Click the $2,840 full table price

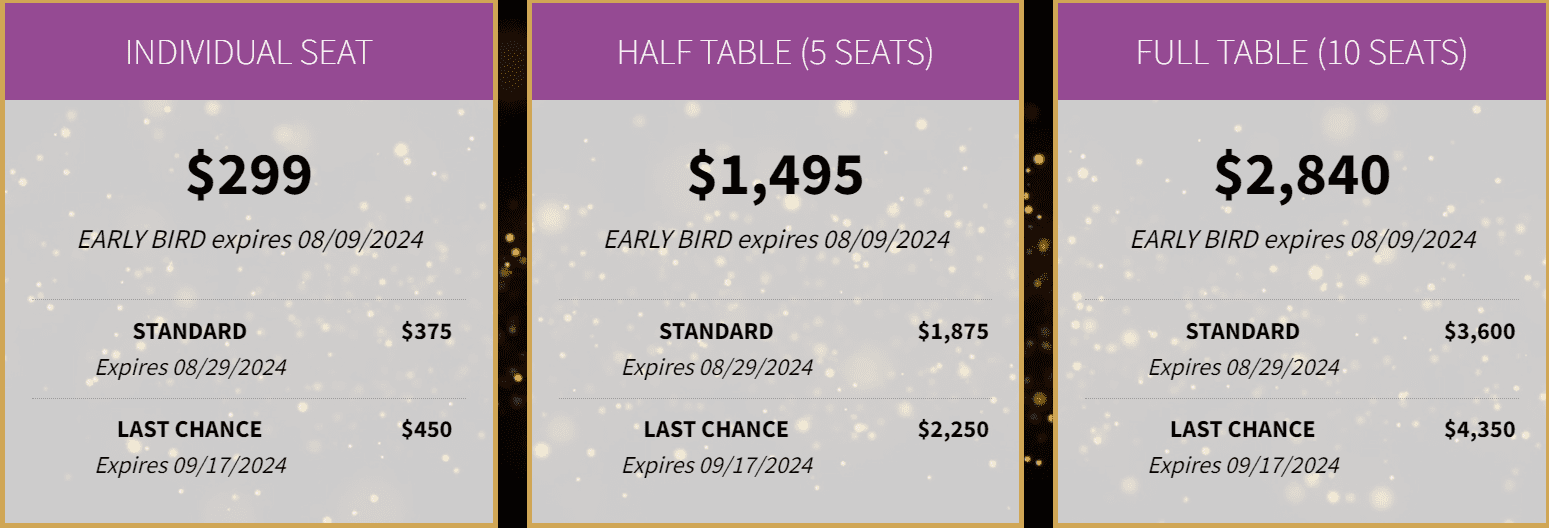1302,174
